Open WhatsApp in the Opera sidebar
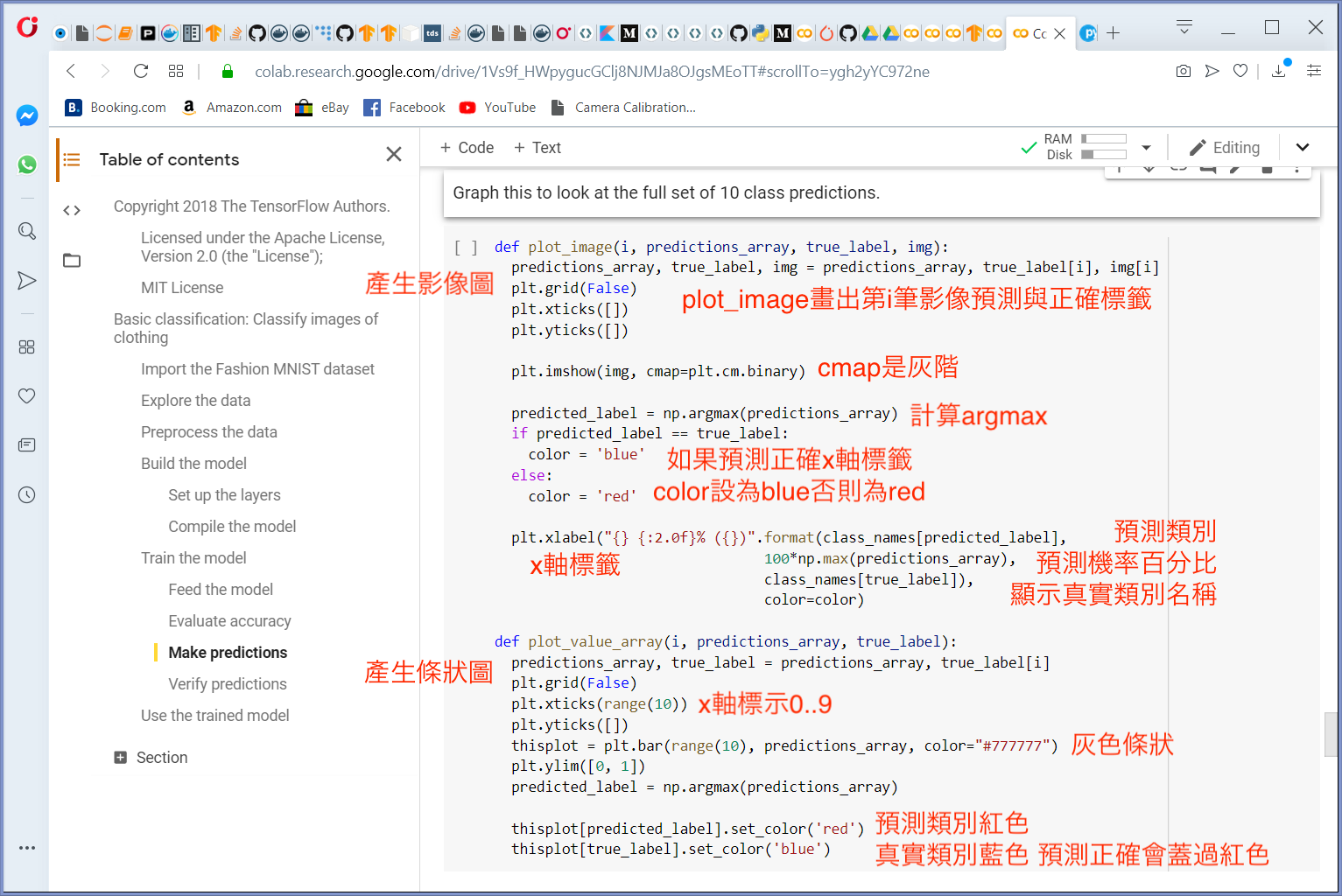Screen dimensions: 1342x896 [27, 164]
